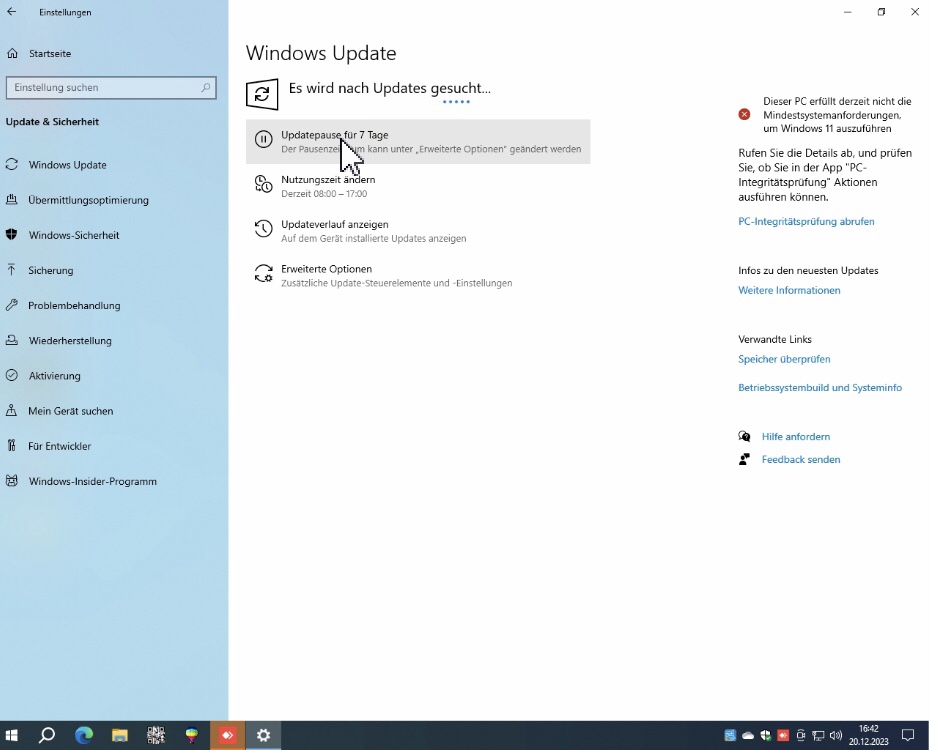
Task: Open the colorful balloon app in taskbar
Action: click(191, 736)
